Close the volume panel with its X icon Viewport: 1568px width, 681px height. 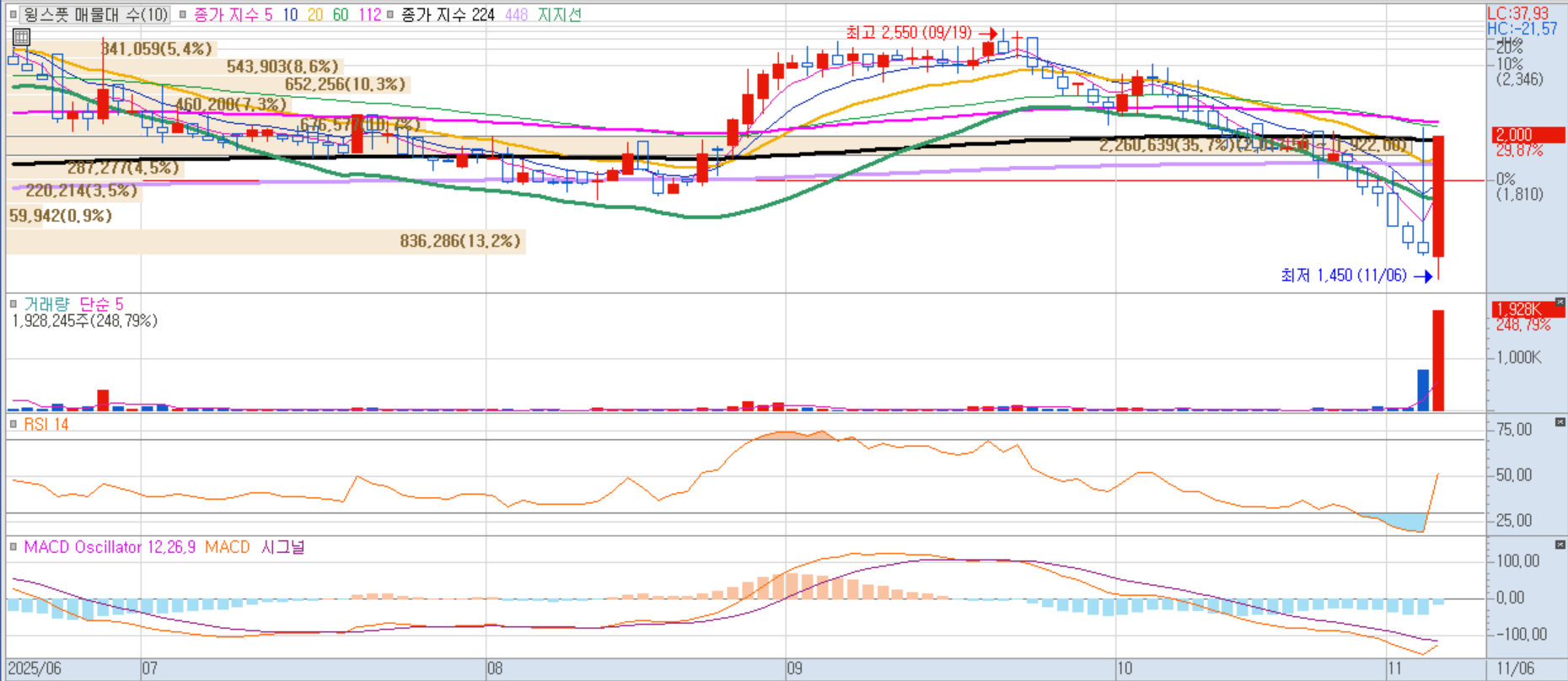pyautogui.click(x=1560, y=302)
